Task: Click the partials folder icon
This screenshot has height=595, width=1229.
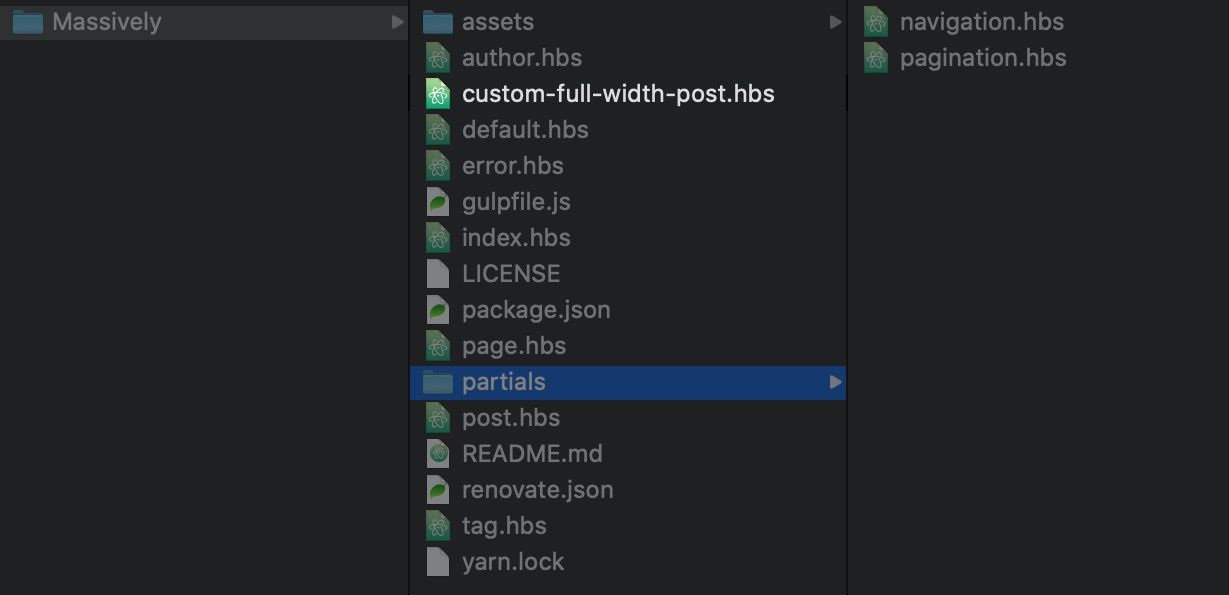Action: (437, 382)
